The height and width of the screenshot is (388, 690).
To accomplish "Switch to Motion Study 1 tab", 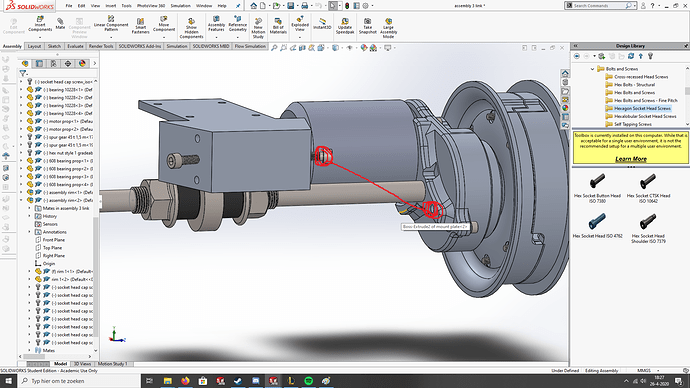I will [112, 364].
